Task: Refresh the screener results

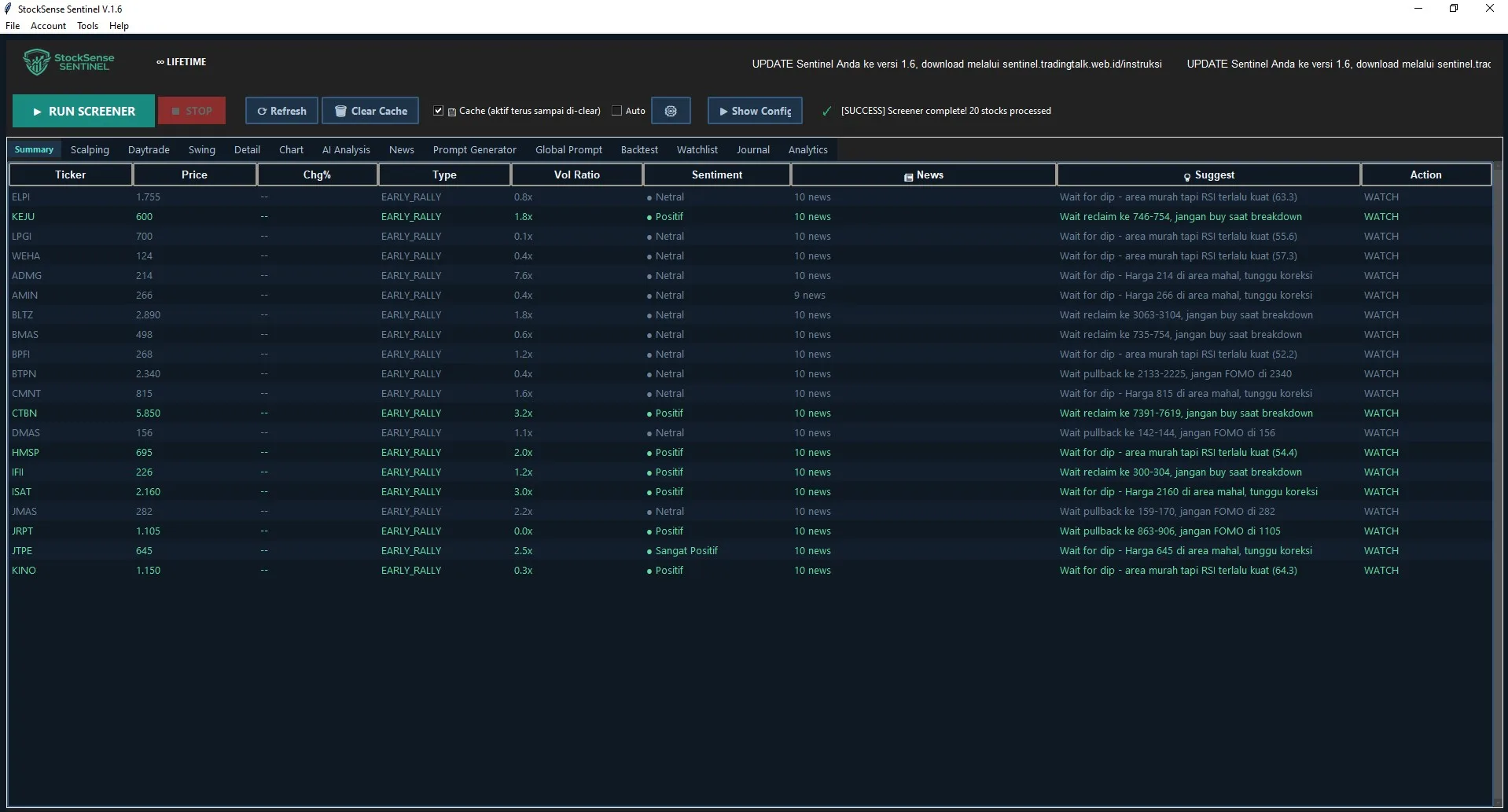Action: coord(281,111)
